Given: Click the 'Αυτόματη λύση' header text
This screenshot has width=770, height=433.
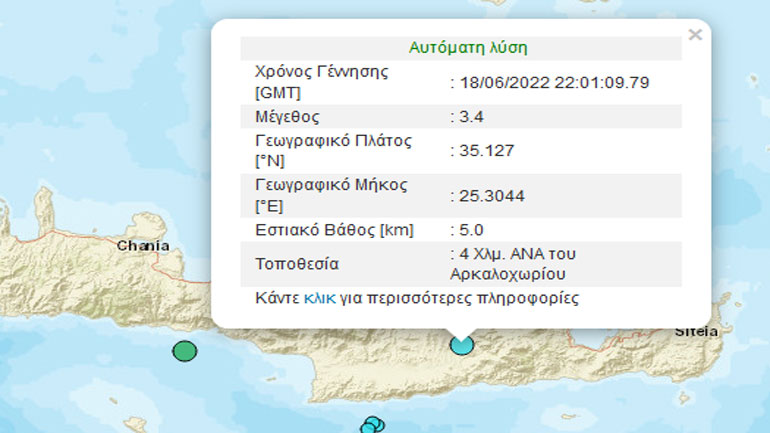Looking at the screenshot, I should tap(468, 48).
